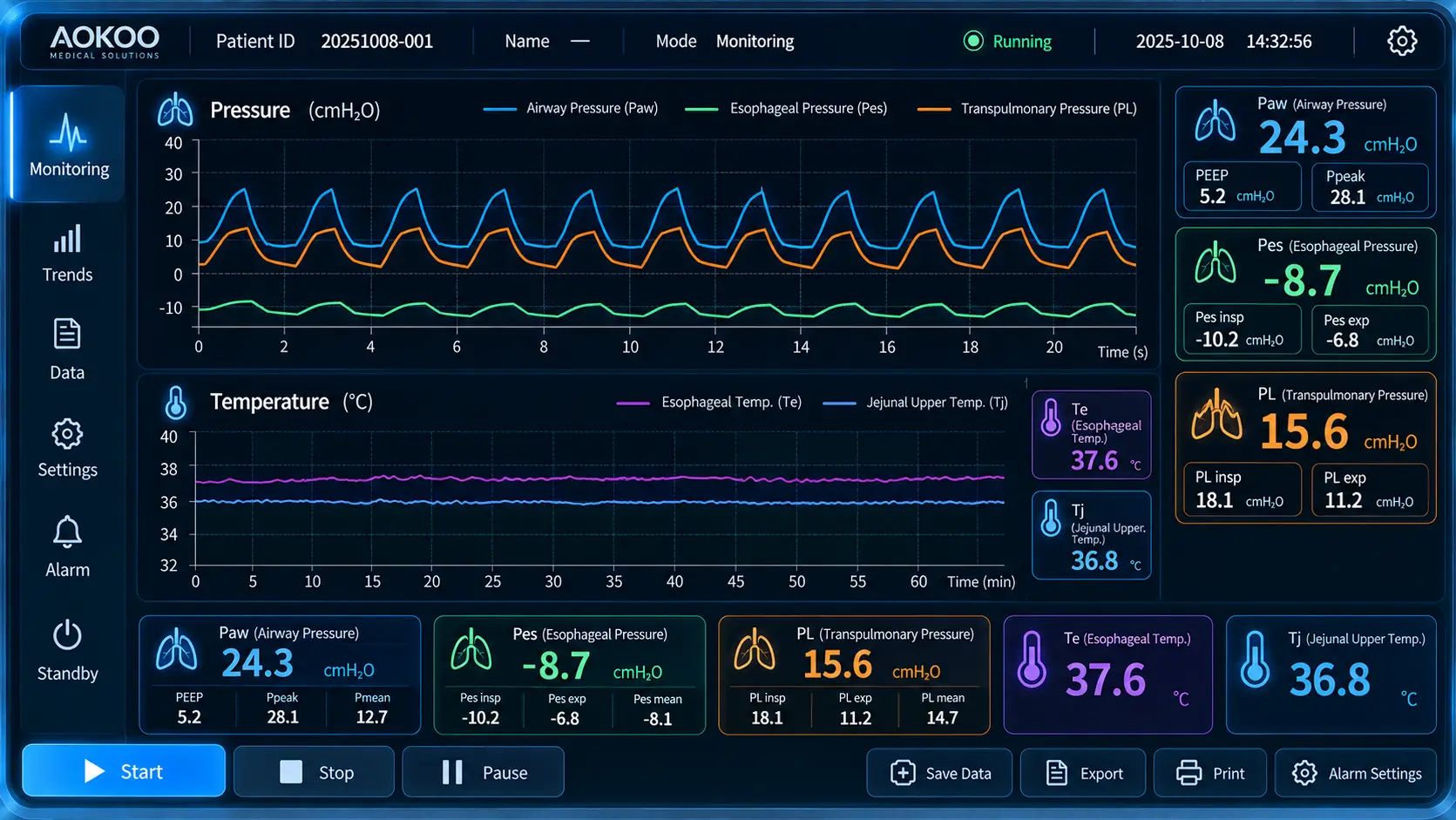Click the AOKOO Medical Solutions logo

click(x=105, y=41)
